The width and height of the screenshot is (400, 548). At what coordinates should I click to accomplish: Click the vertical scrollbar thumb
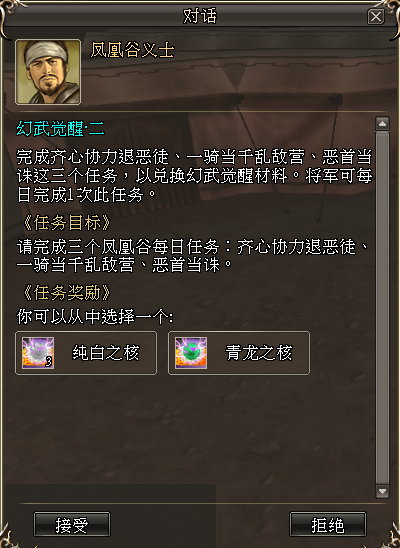click(382, 308)
